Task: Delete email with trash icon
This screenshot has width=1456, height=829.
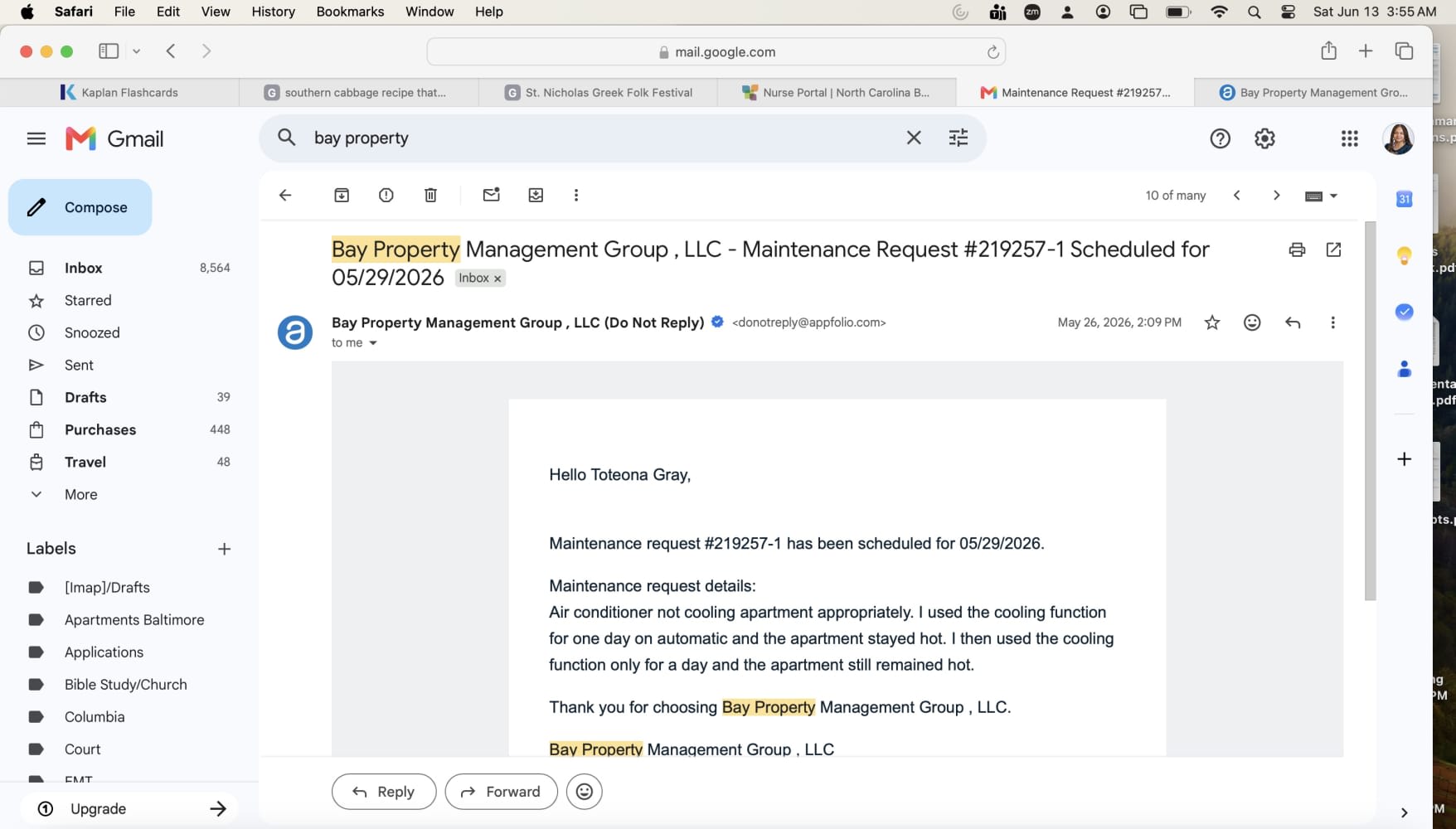Action: coord(430,196)
